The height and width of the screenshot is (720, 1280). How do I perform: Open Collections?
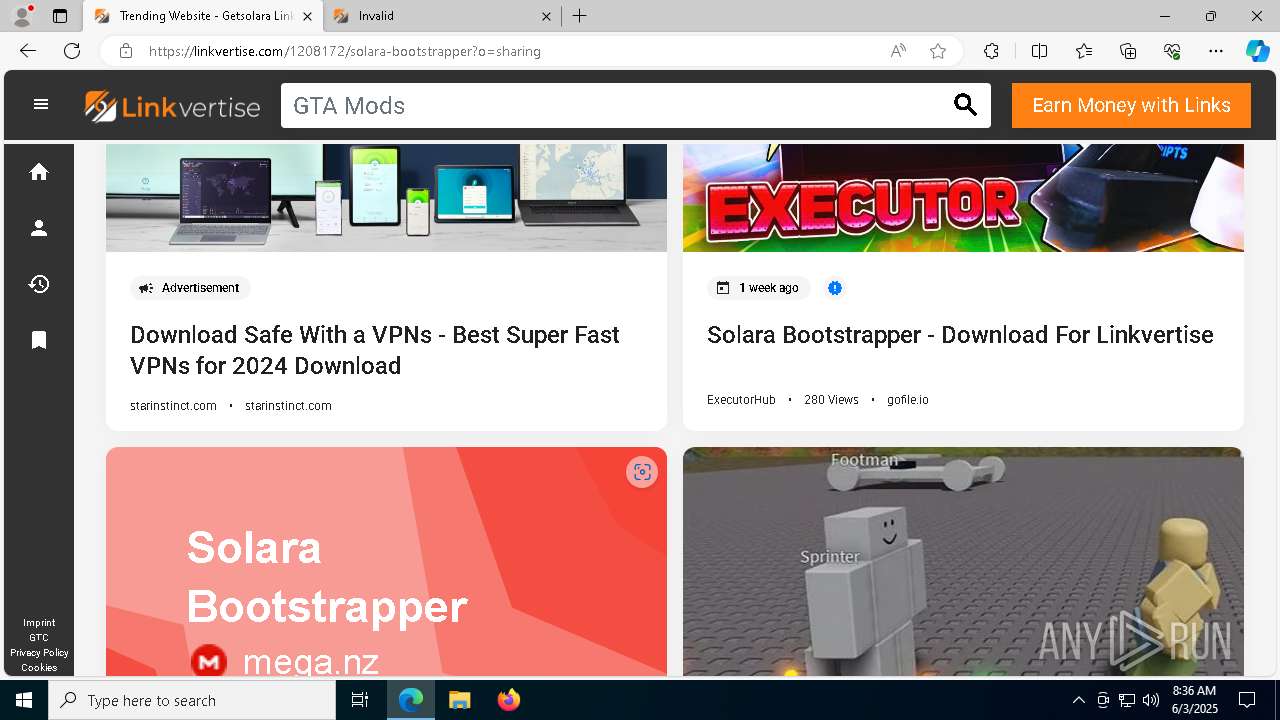tap(1128, 51)
